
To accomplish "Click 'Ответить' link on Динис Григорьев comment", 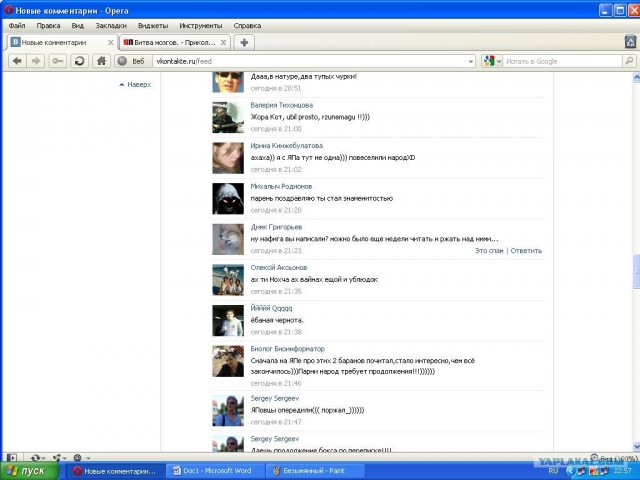I will pos(526,251).
